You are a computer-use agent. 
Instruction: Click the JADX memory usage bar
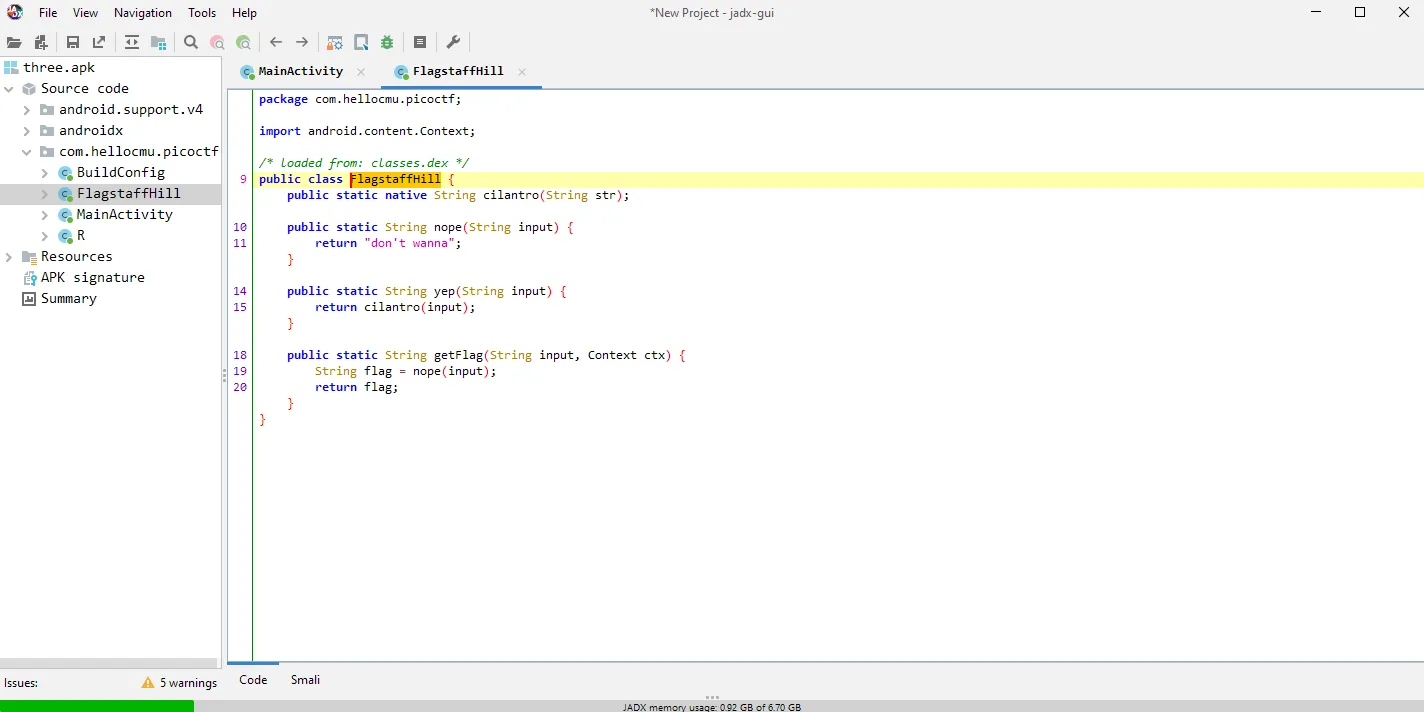click(x=712, y=707)
